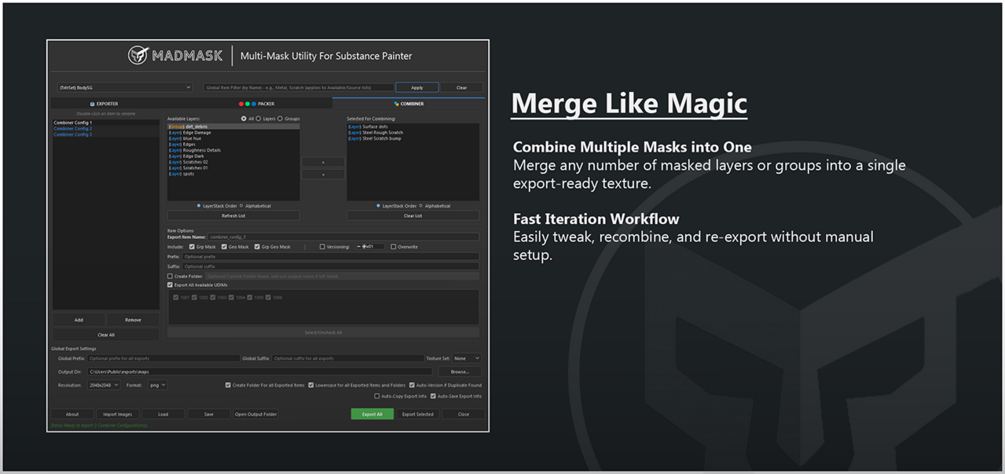Click the Output Dir path field
Viewport: 1005px width, 474px height.
point(259,372)
